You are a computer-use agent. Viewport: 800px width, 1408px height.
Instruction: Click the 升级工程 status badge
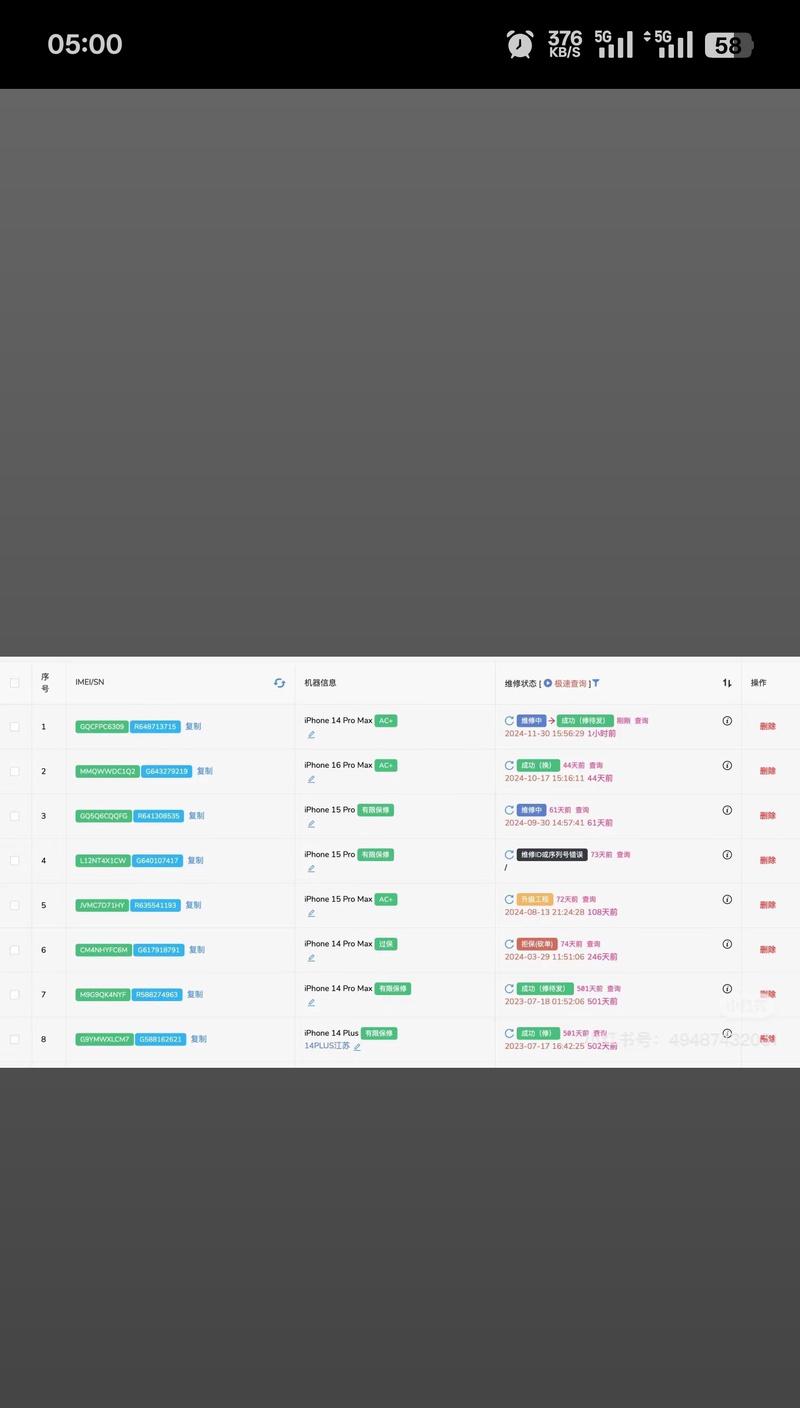click(535, 900)
